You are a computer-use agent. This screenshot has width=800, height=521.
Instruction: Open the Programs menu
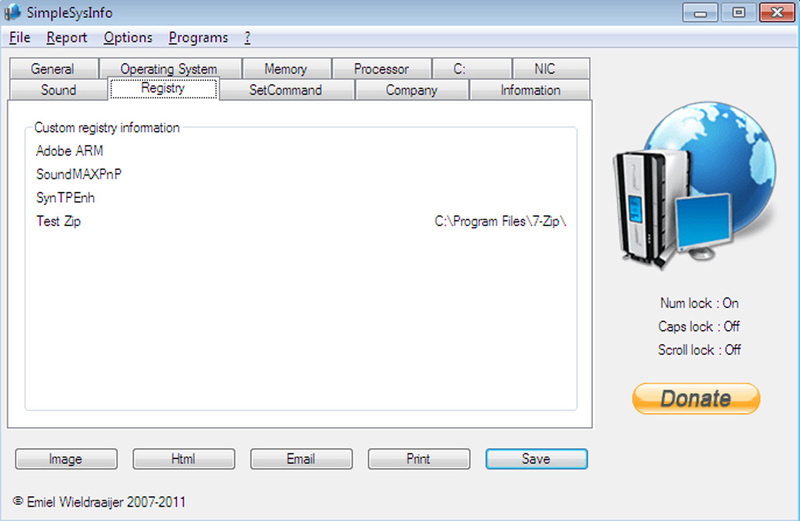point(198,38)
